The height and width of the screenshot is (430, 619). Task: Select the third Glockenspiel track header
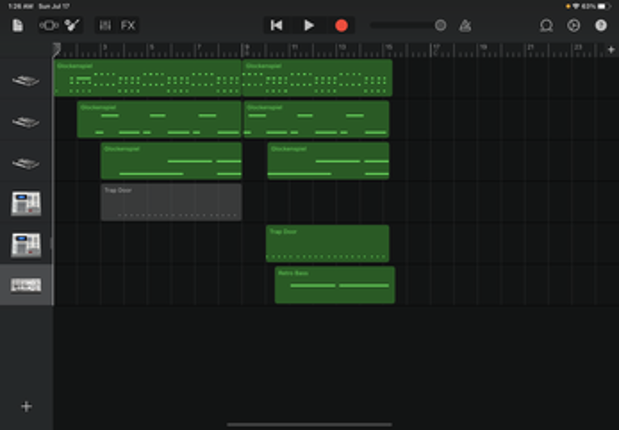26,163
